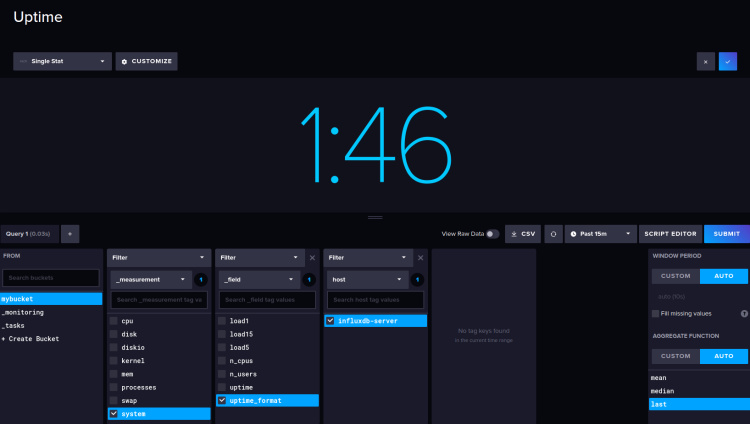The width and height of the screenshot is (750, 424).
Task: Enable the Fill missing values checkbox
Action: pos(655,313)
